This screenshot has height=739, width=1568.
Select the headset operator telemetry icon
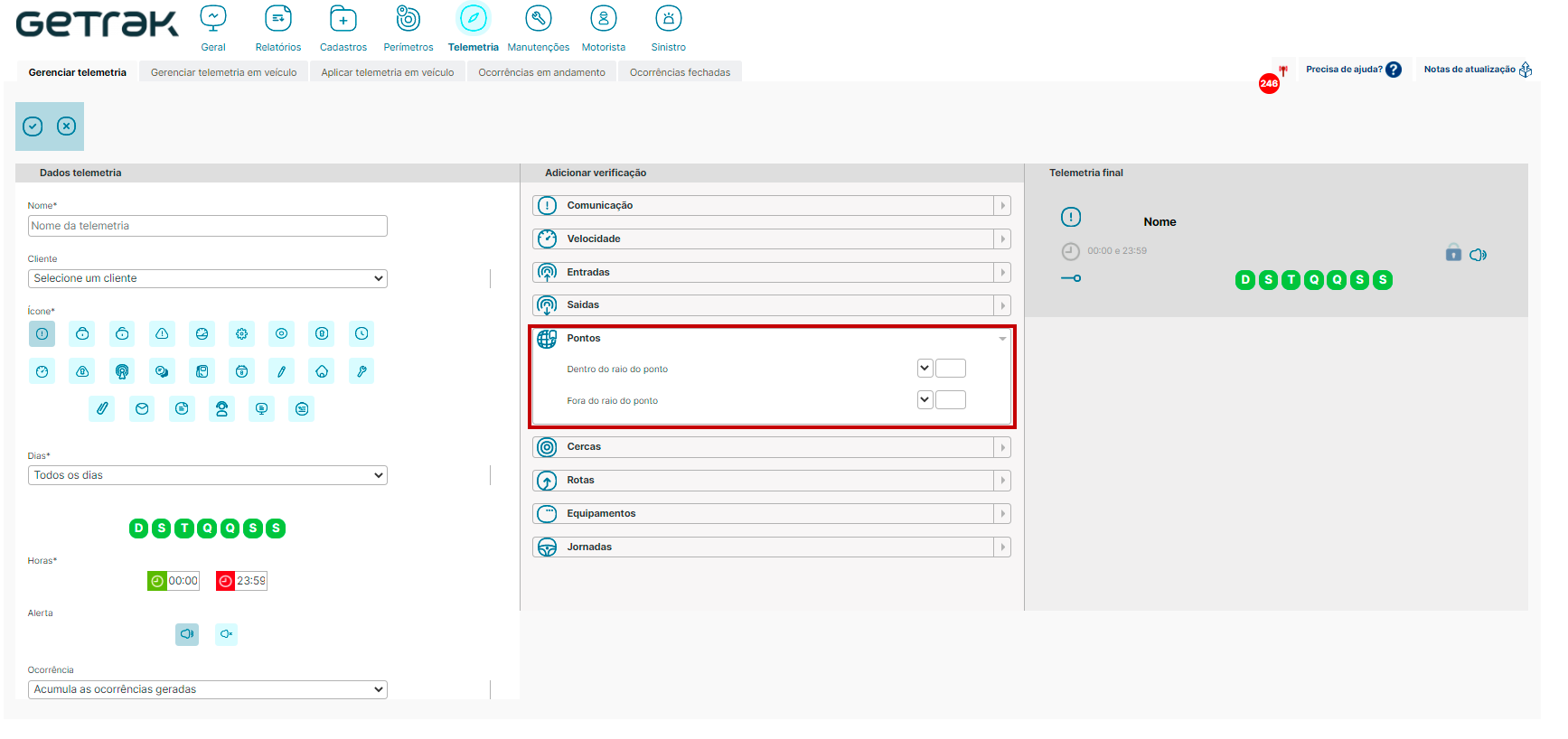pos(221,409)
